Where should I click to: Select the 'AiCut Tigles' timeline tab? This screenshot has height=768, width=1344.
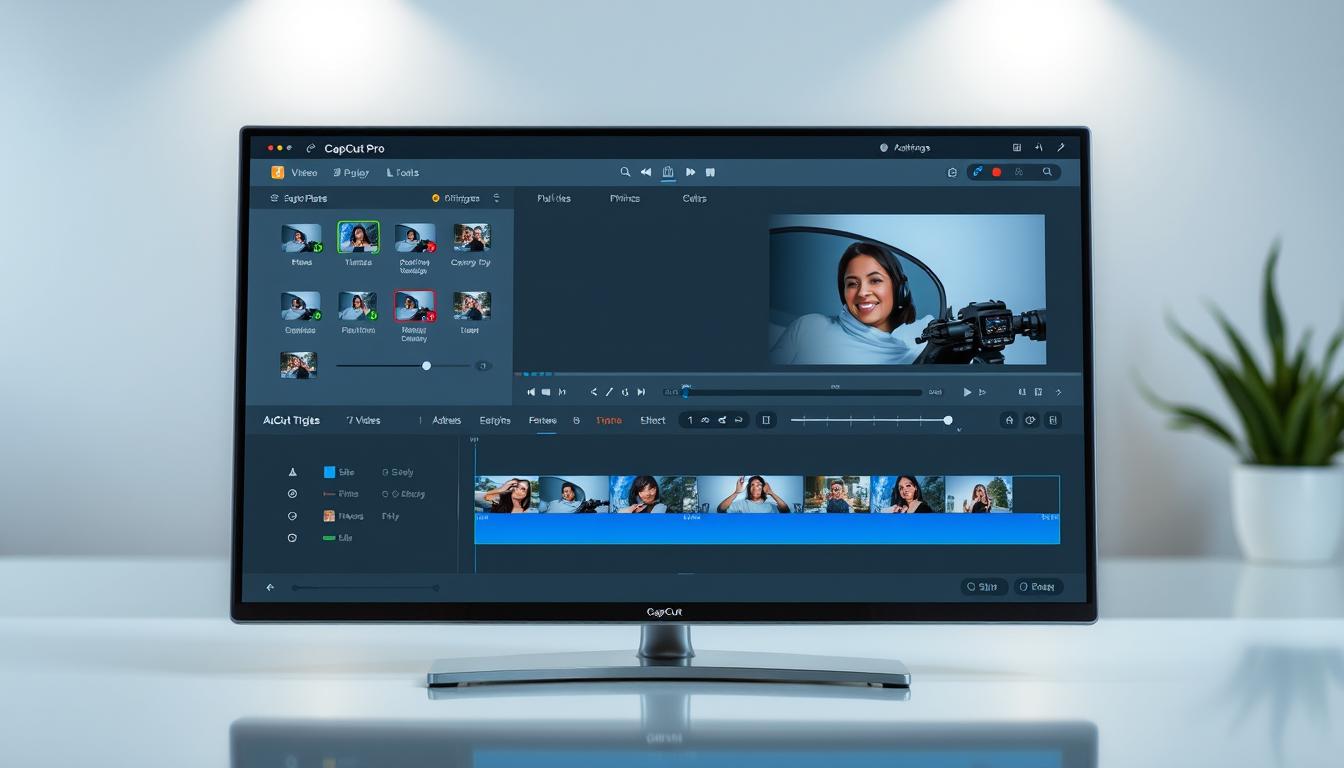coord(291,420)
